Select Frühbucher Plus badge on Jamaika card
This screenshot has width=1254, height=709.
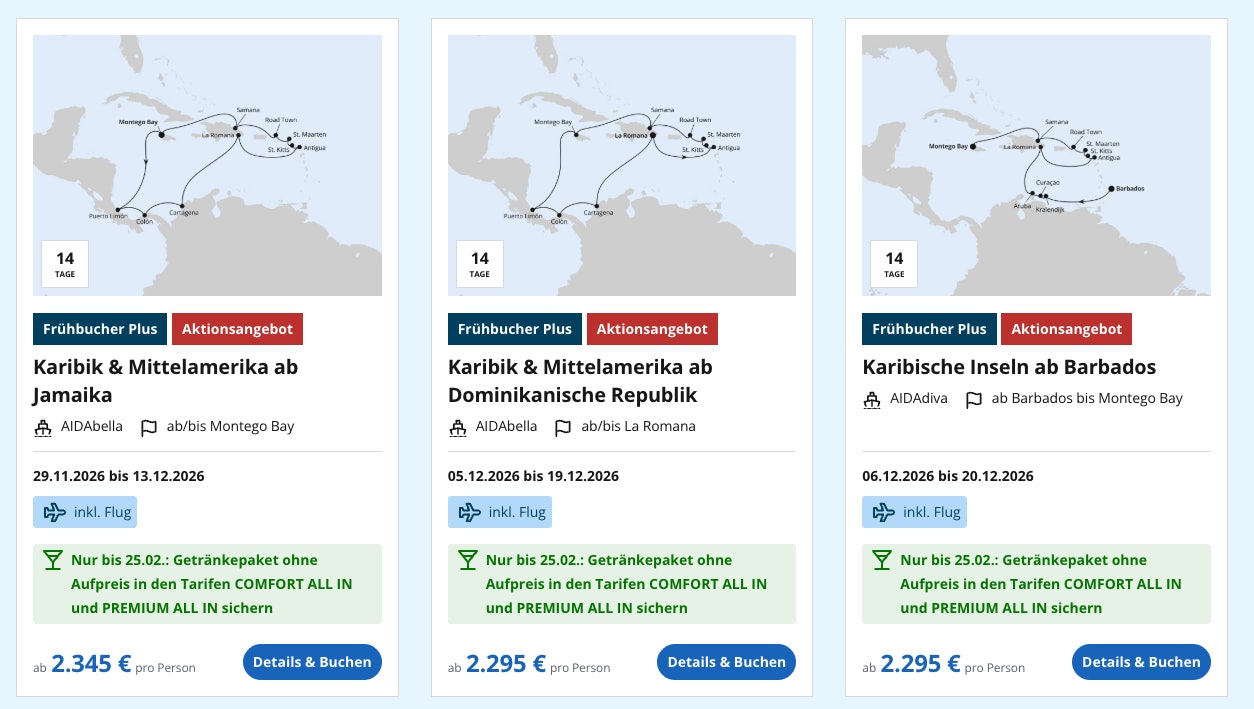click(100, 329)
